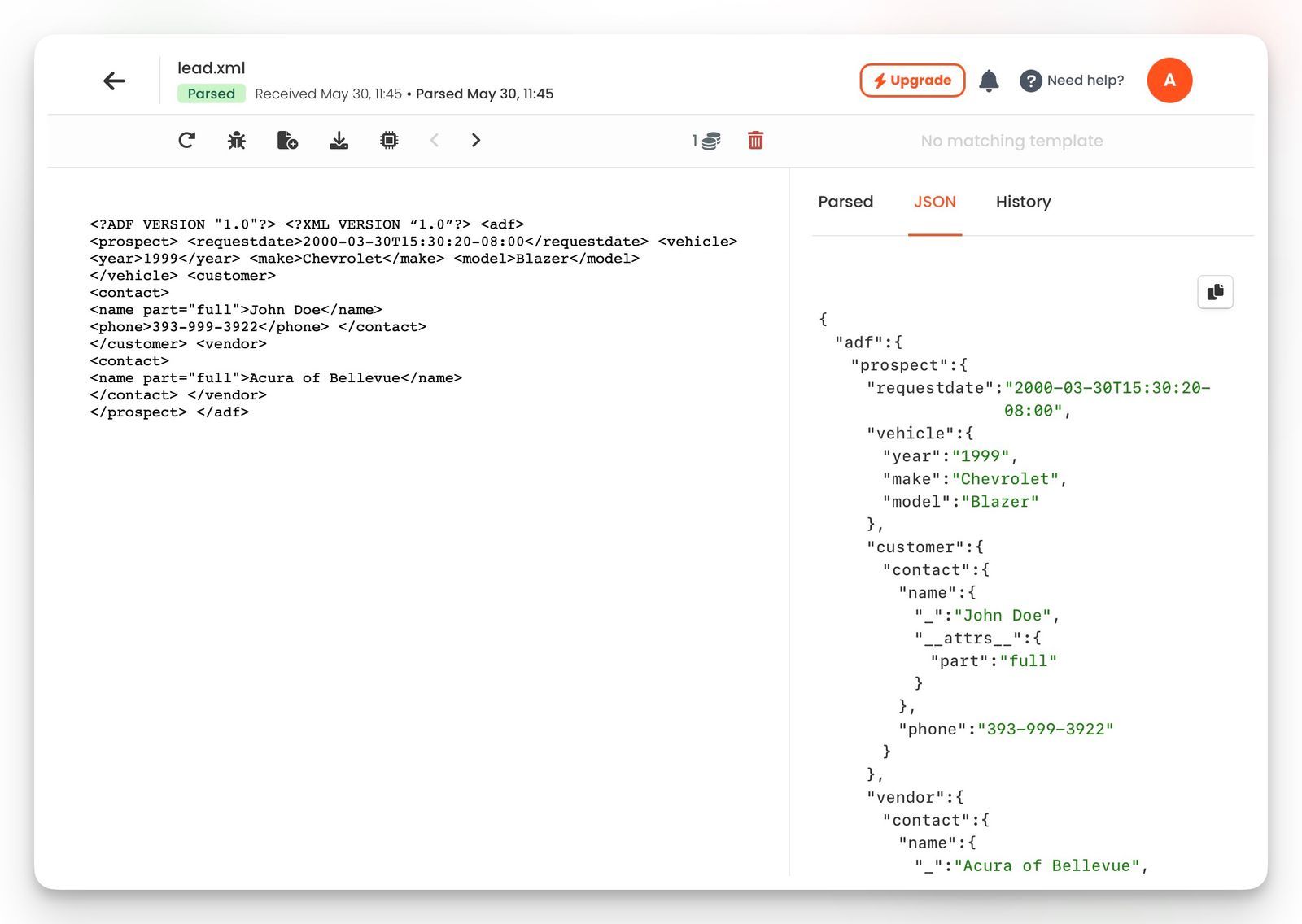Open the user avatar menu "A"
Image resolution: width=1302 pixels, height=924 pixels.
click(x=1169, y=81)
